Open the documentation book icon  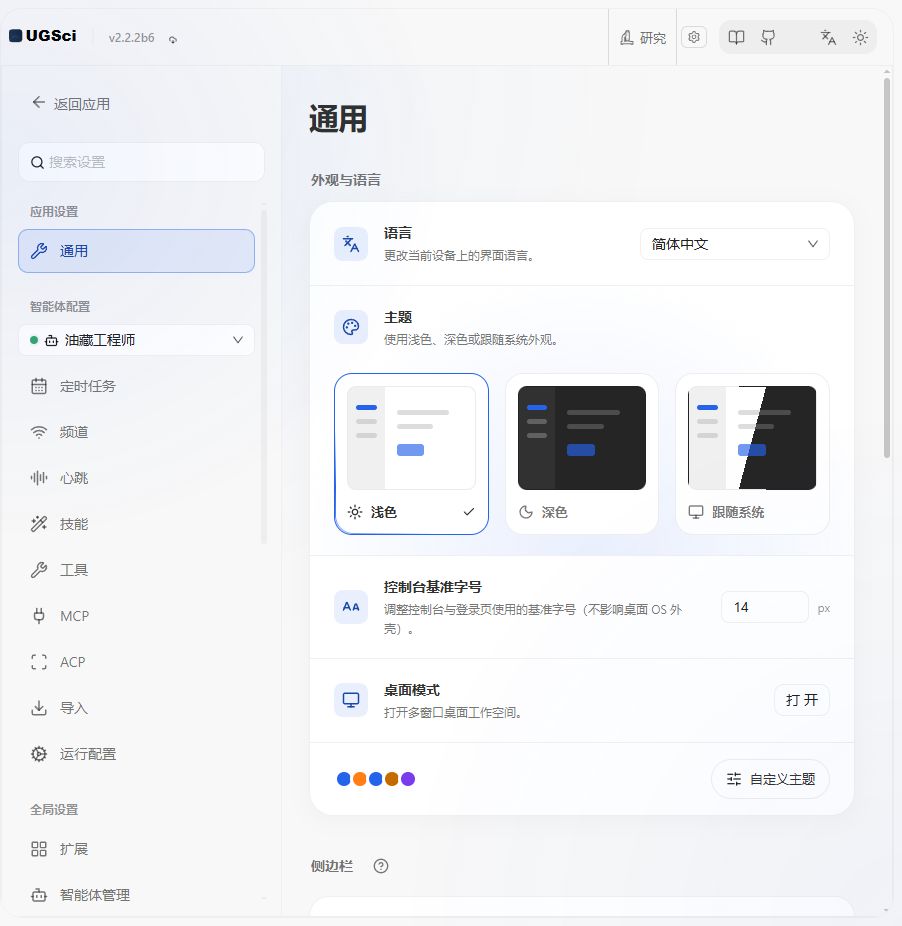(x=736, y=38)
